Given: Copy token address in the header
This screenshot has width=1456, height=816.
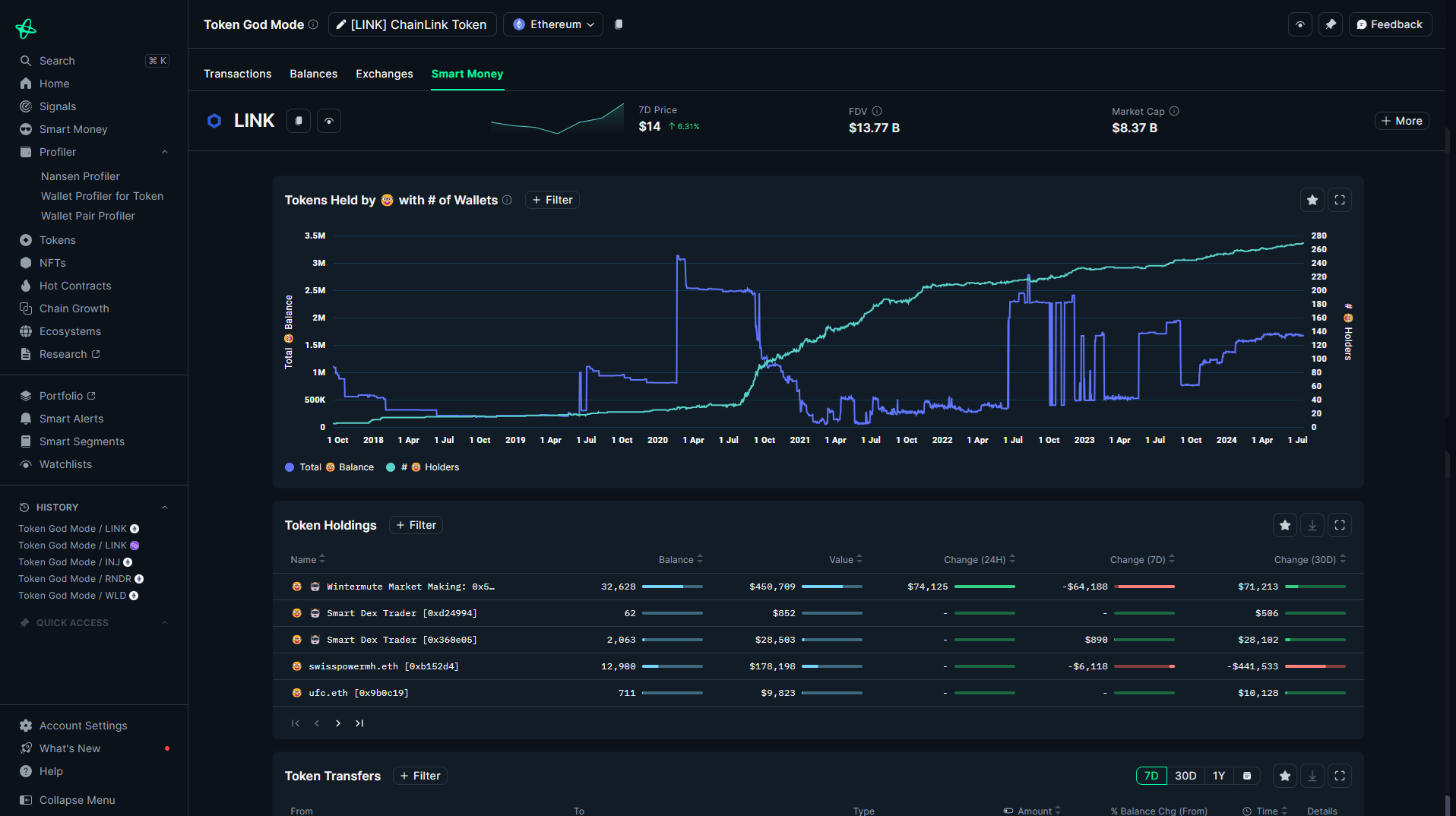Looking at the screenshot, I should (x=619, y=24).
